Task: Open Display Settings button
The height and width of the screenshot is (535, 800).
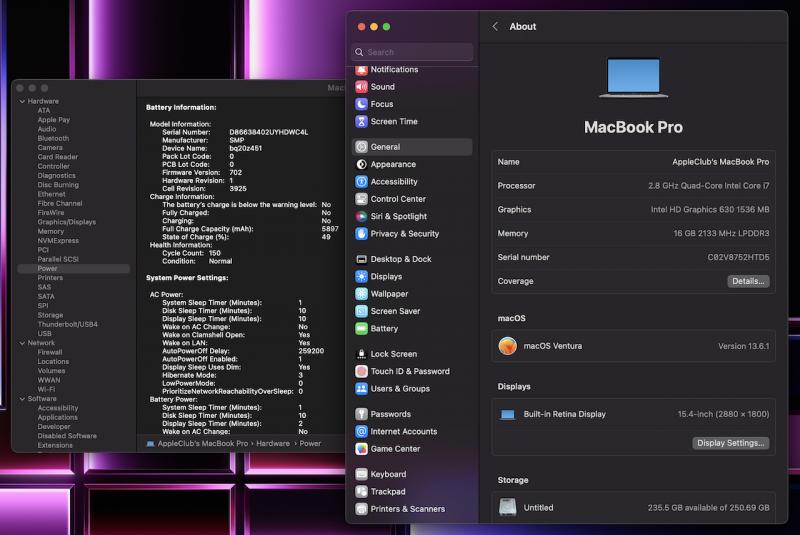Action: 731,443
